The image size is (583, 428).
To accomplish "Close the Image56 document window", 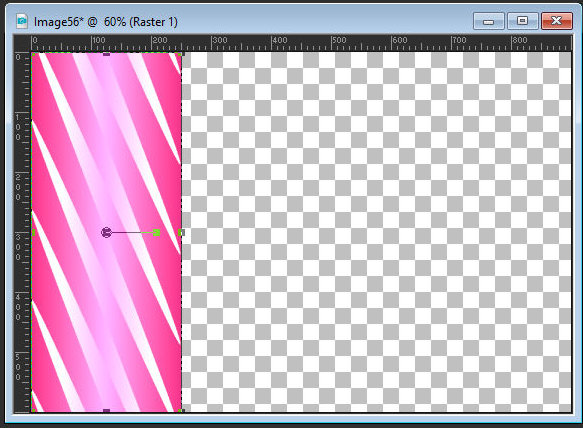I will pyautogui.click(x=557, y=21).
